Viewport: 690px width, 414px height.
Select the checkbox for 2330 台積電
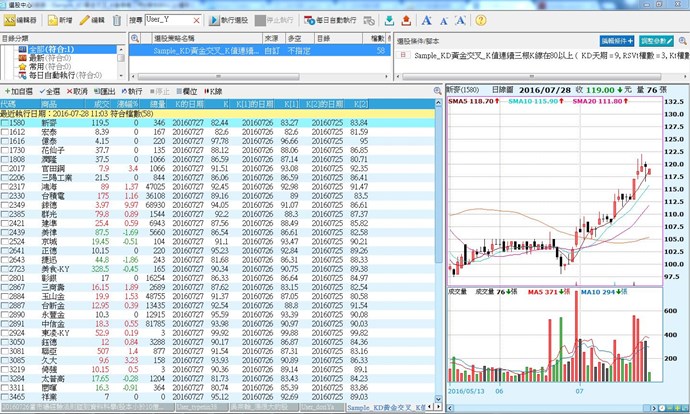(6, 195)
